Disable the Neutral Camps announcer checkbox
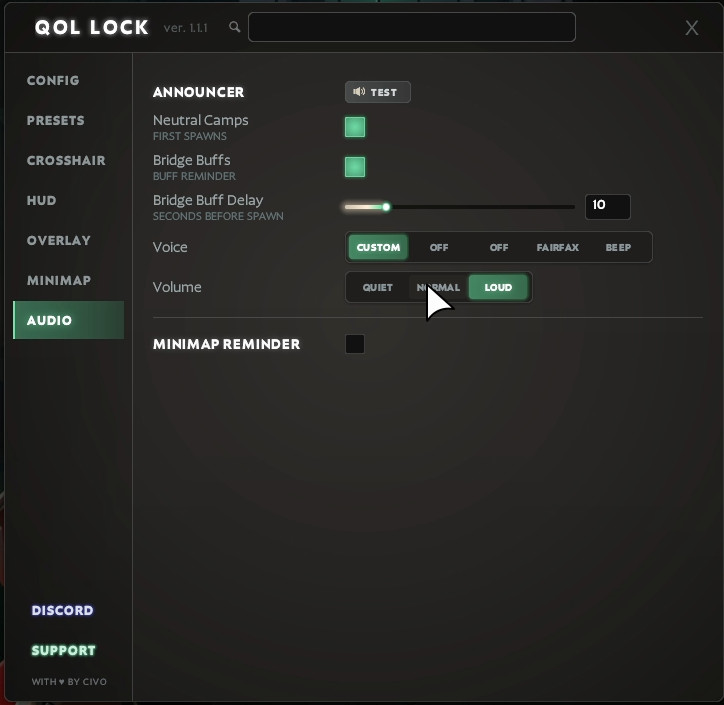Screen dimensions: 724x705 click(355, 127)
